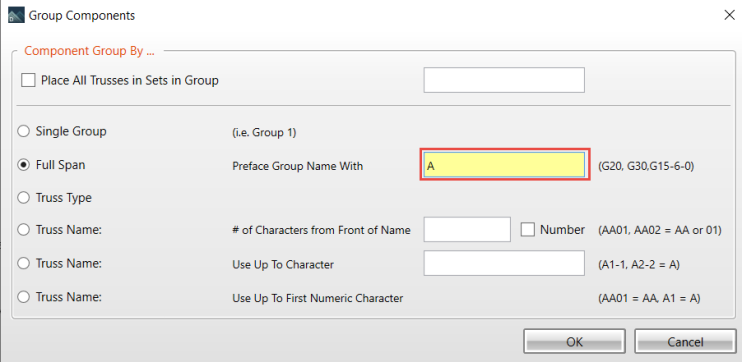The height and width of the screenshot is (362, 742).
Task: Select the Truss Type grouping option
Action: [x=23, y=198]
